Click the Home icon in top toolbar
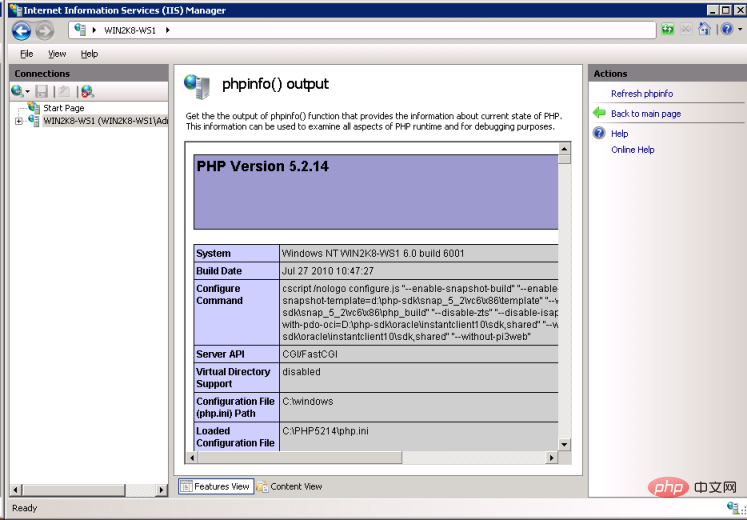This screenshot has width=747, height=520. [704, 29]
